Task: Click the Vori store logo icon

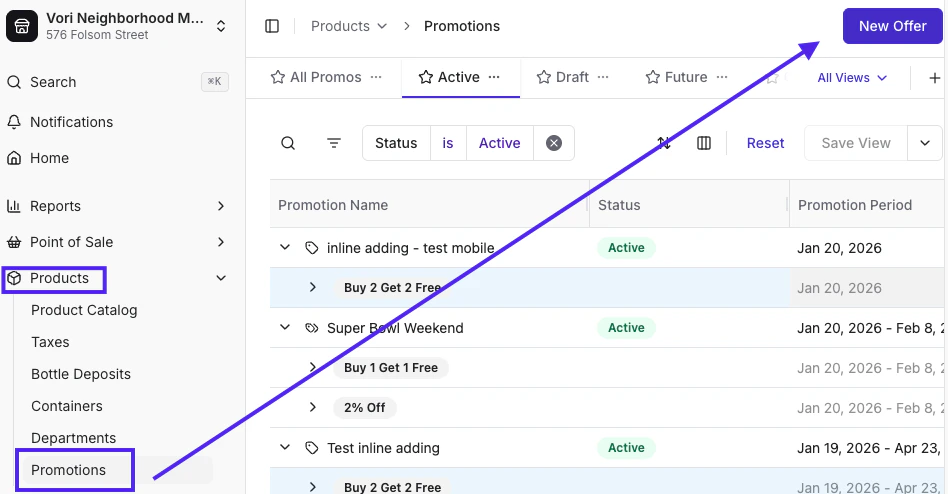Action: point(22,26)
